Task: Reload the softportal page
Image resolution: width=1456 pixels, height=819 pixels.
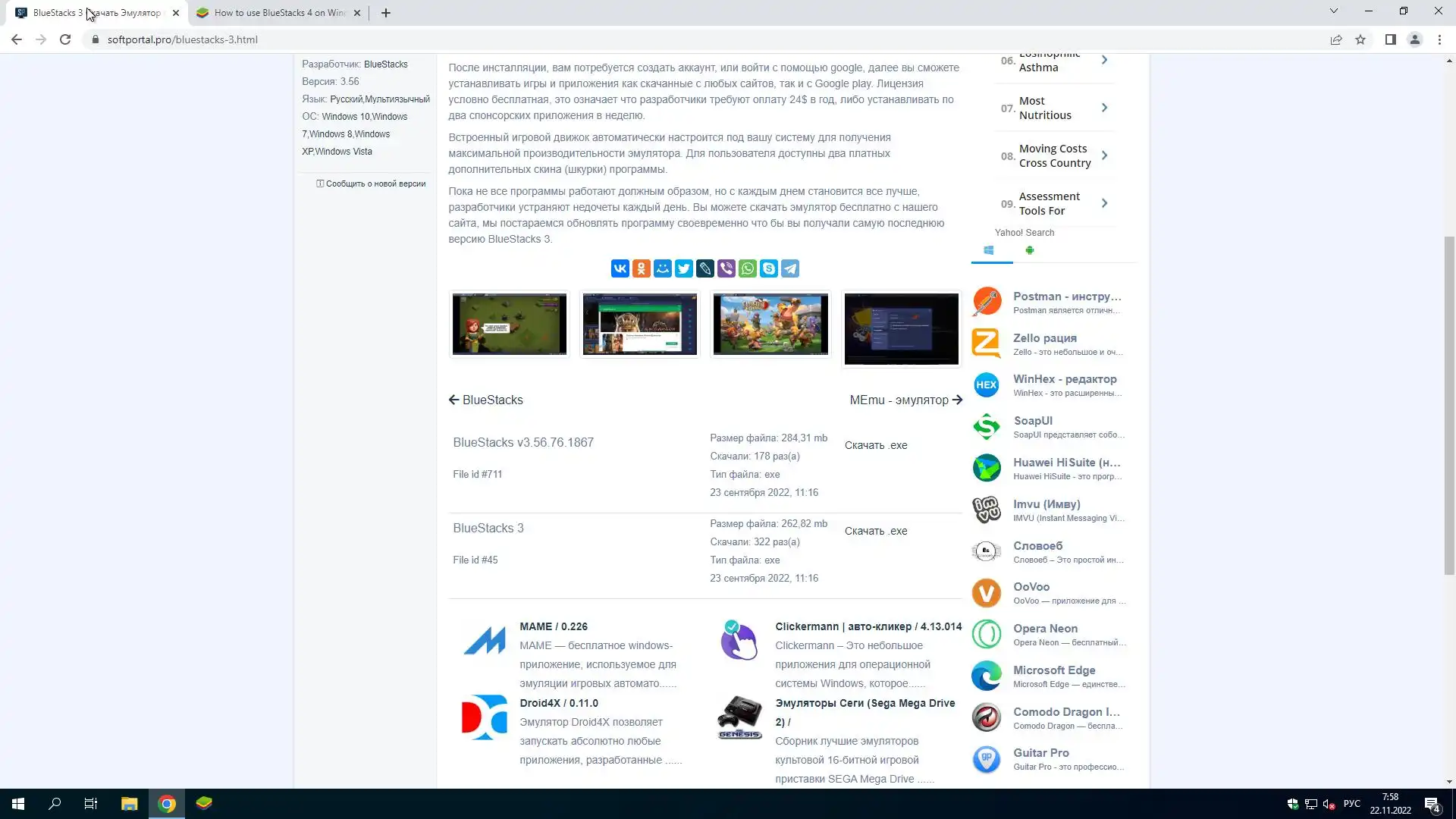Action: 65,39
